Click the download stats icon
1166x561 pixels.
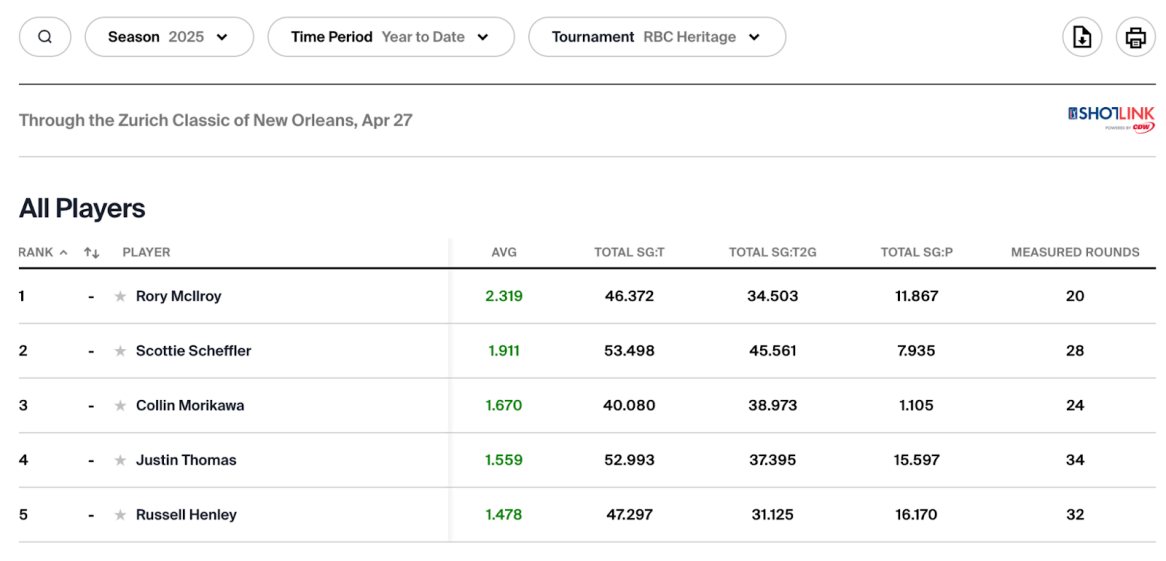point(1081,38)
